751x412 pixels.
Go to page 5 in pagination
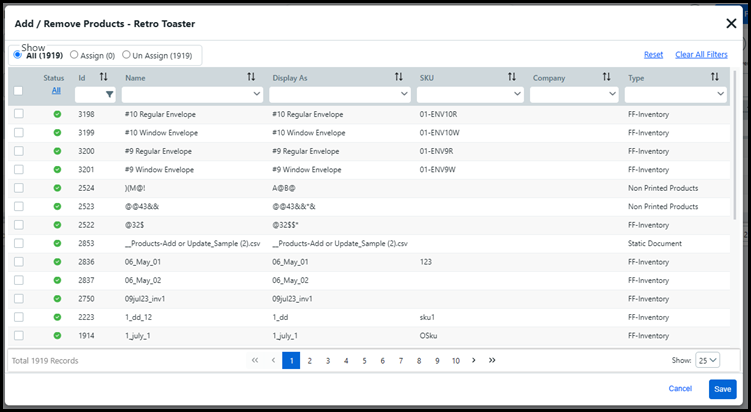tap(364, 360)
